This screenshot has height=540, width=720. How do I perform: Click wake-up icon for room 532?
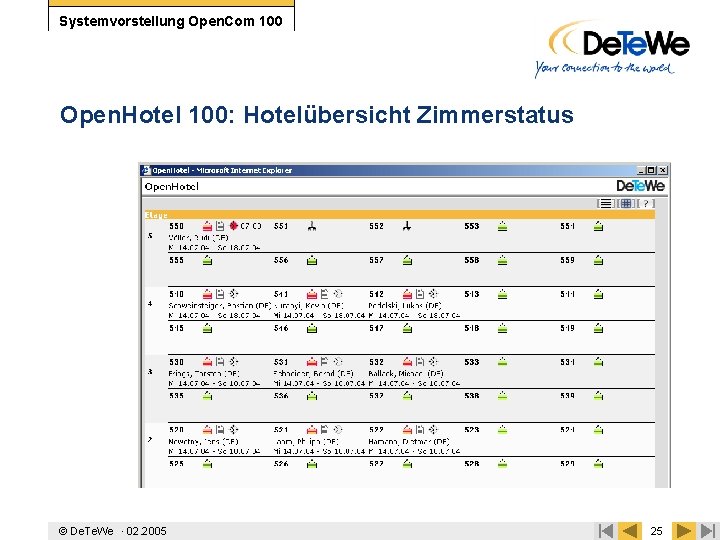(x=433, y=362)
